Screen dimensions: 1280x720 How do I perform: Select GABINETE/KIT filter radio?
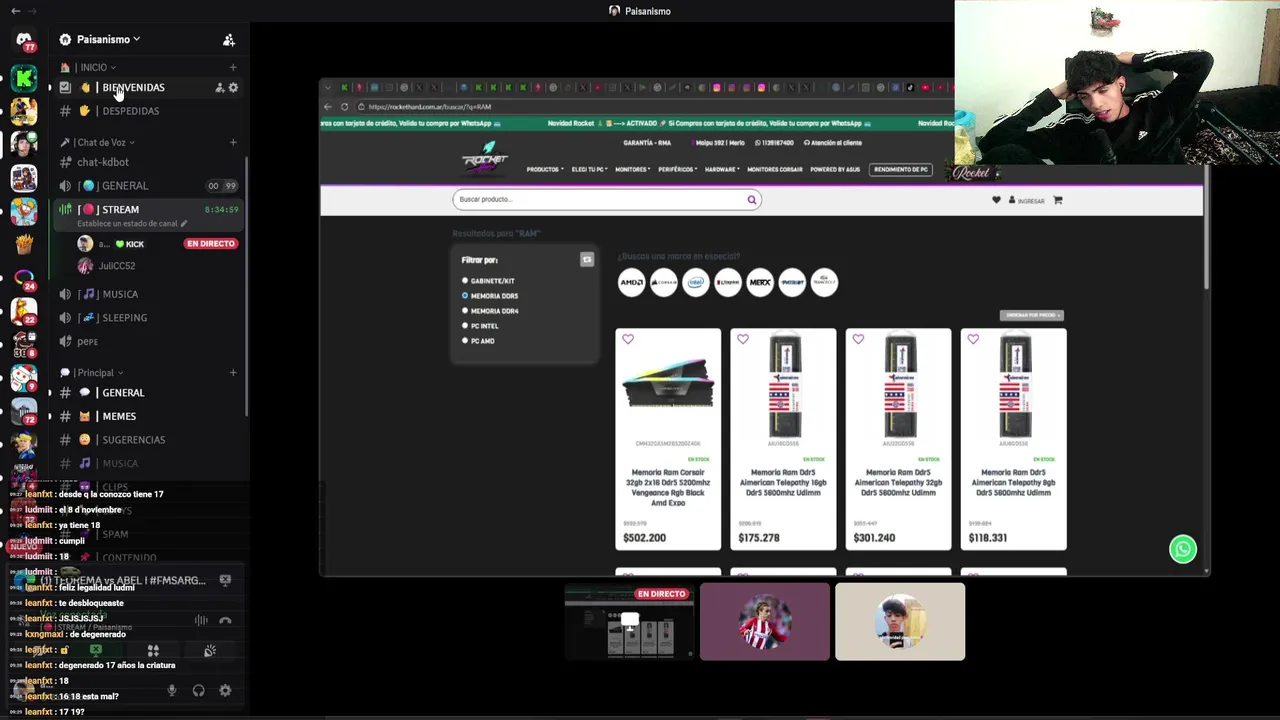[x=465, y=281]
